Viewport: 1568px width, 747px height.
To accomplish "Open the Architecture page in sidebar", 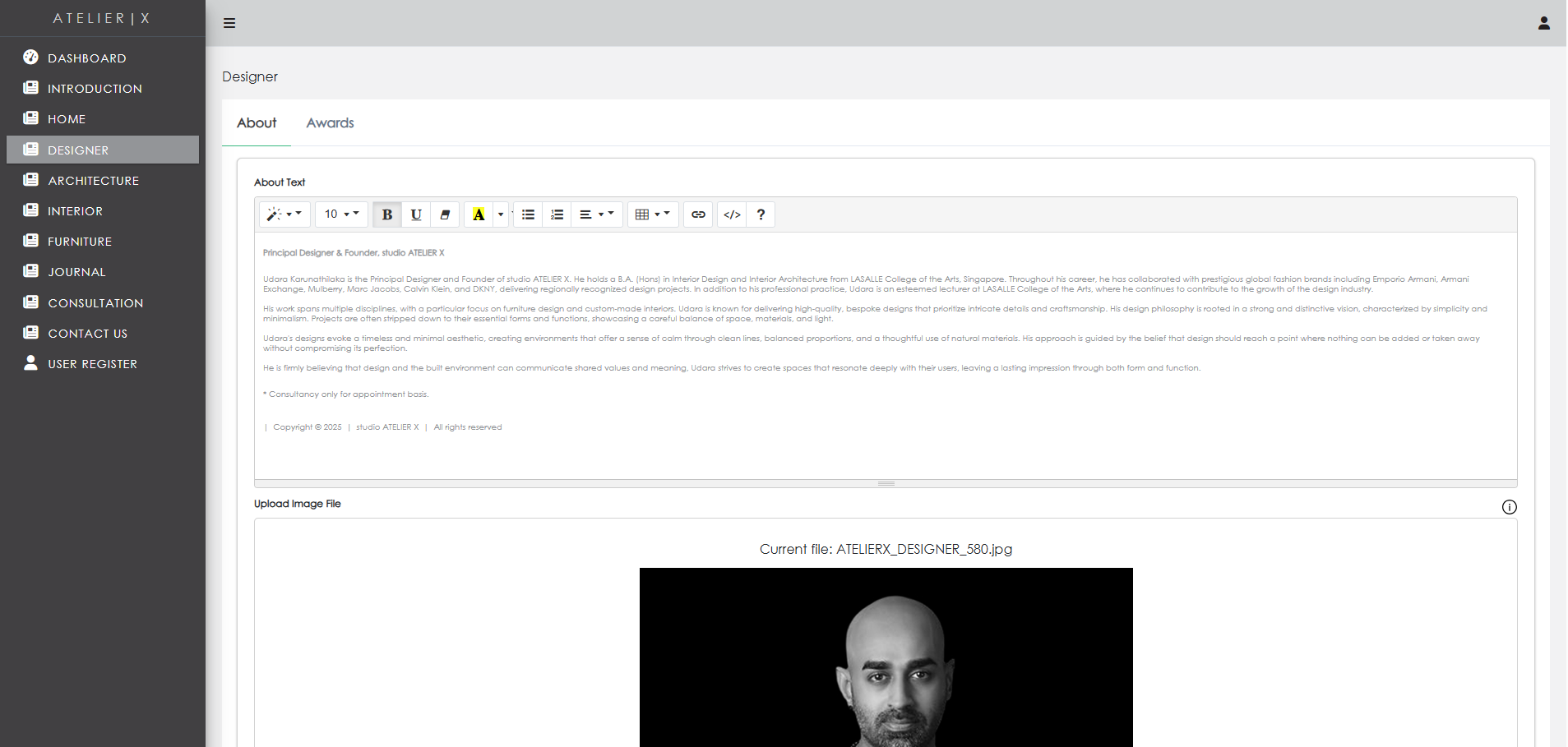I will point(93,181).
